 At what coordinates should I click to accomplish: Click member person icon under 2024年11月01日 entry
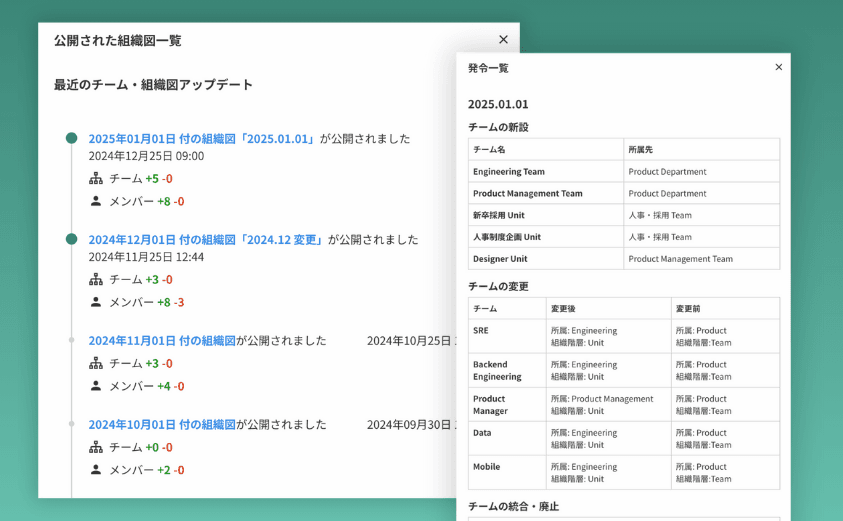click(96, 386)
